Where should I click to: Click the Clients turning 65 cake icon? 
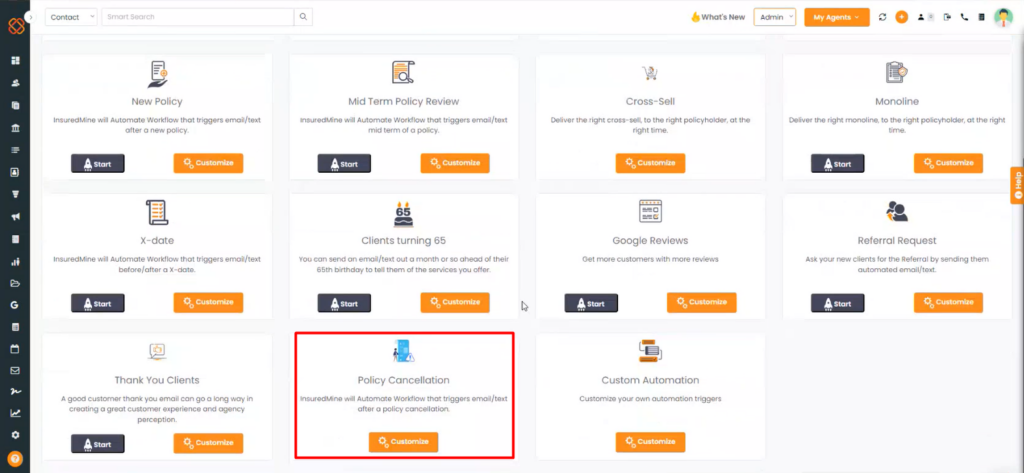[403, 213]
